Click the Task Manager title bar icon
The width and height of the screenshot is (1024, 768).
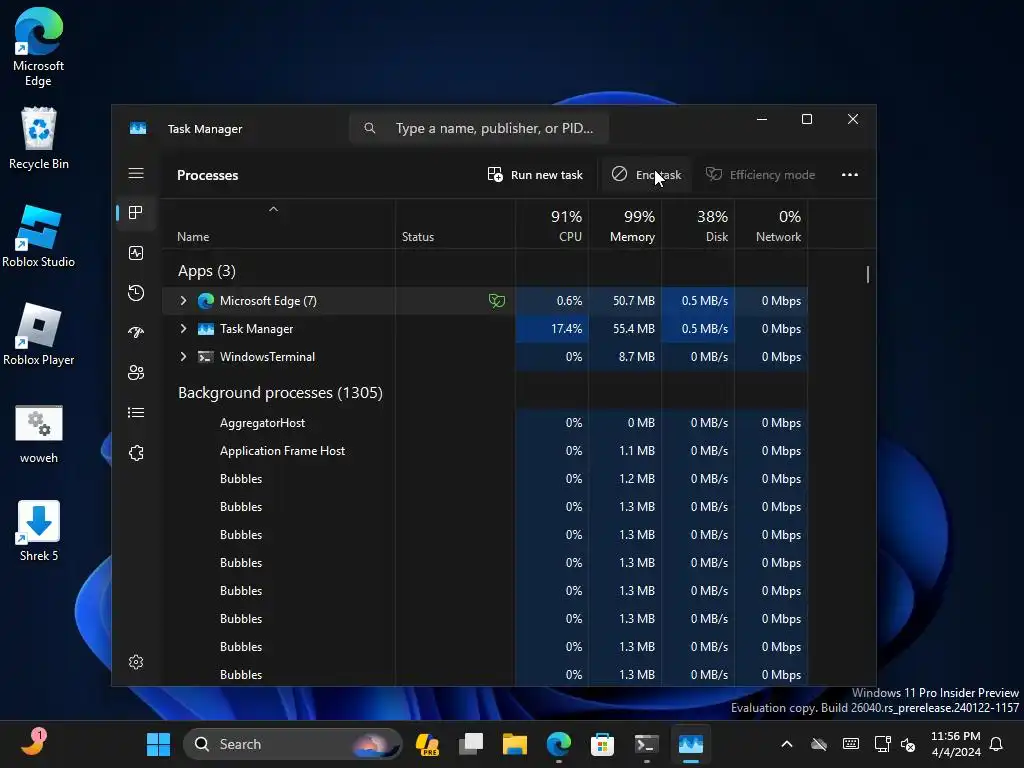pyautogui.click(x=138, y=128)
